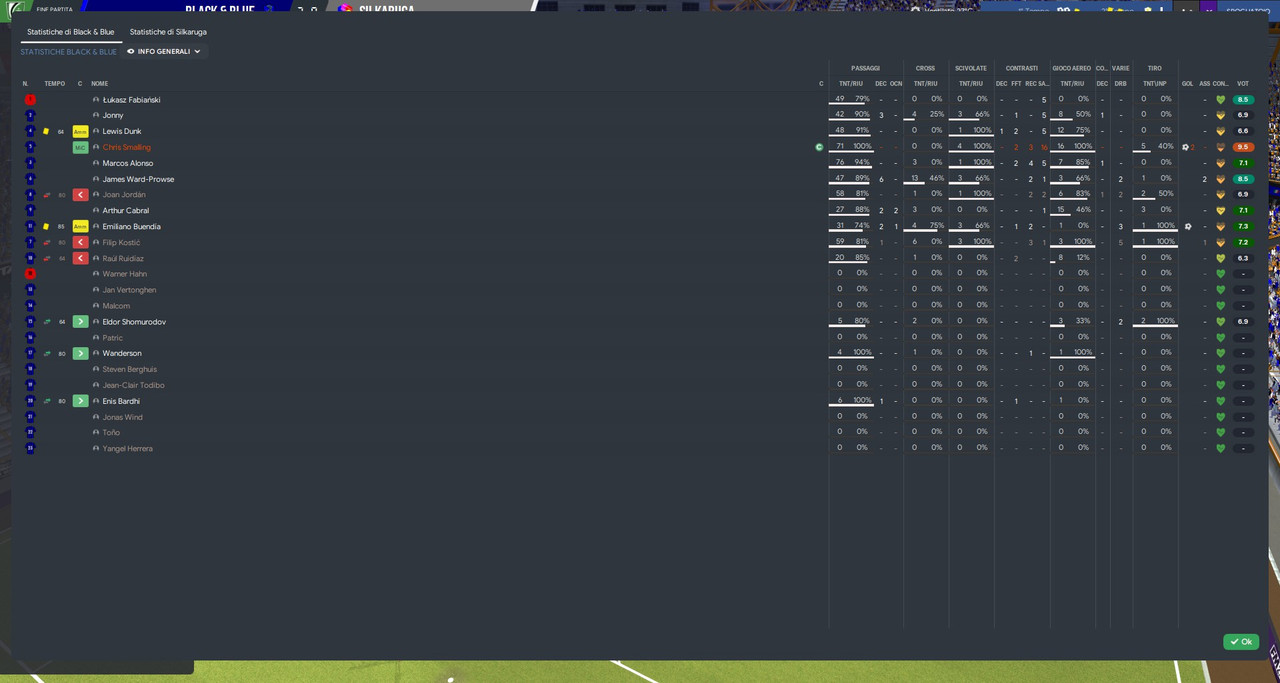Select the Marcos Alonso player row name

pos(128,163)
